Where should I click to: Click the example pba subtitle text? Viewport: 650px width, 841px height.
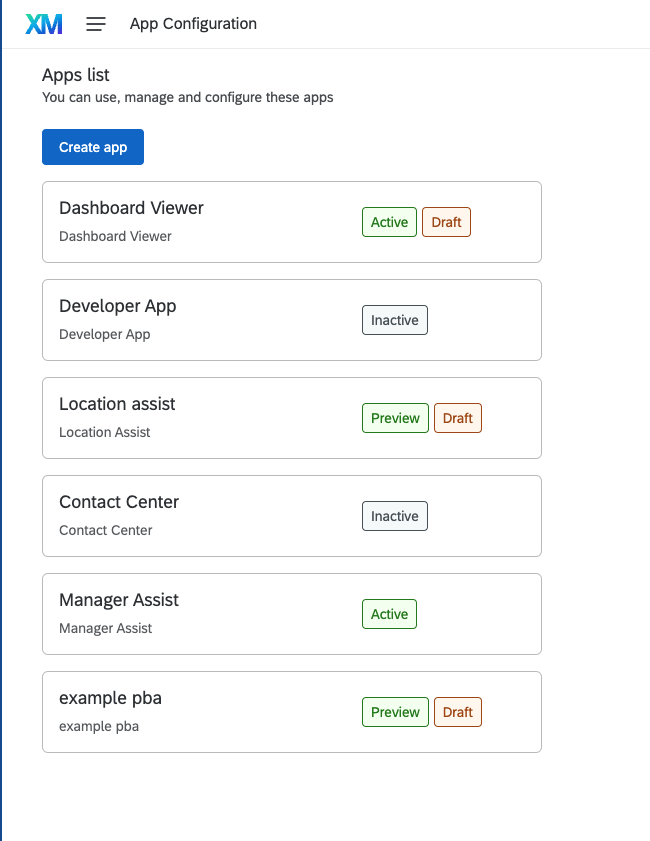[x=99, y=727]
